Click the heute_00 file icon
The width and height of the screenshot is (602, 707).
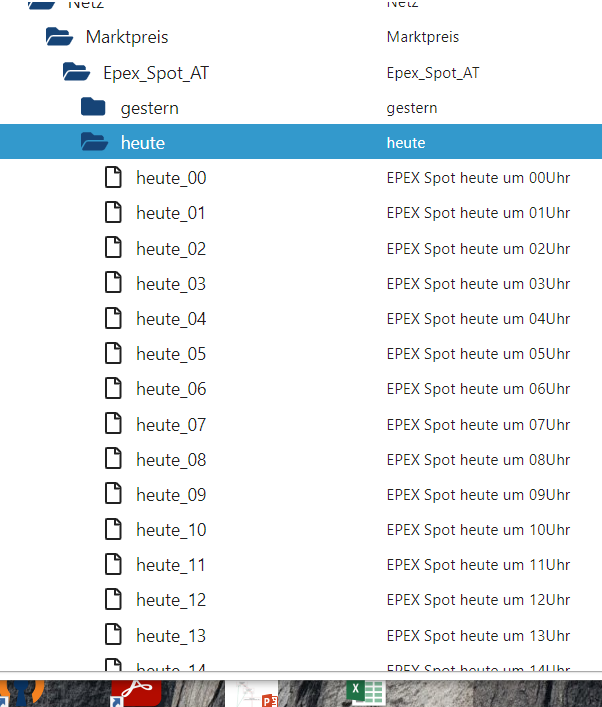tap(113, 178)
